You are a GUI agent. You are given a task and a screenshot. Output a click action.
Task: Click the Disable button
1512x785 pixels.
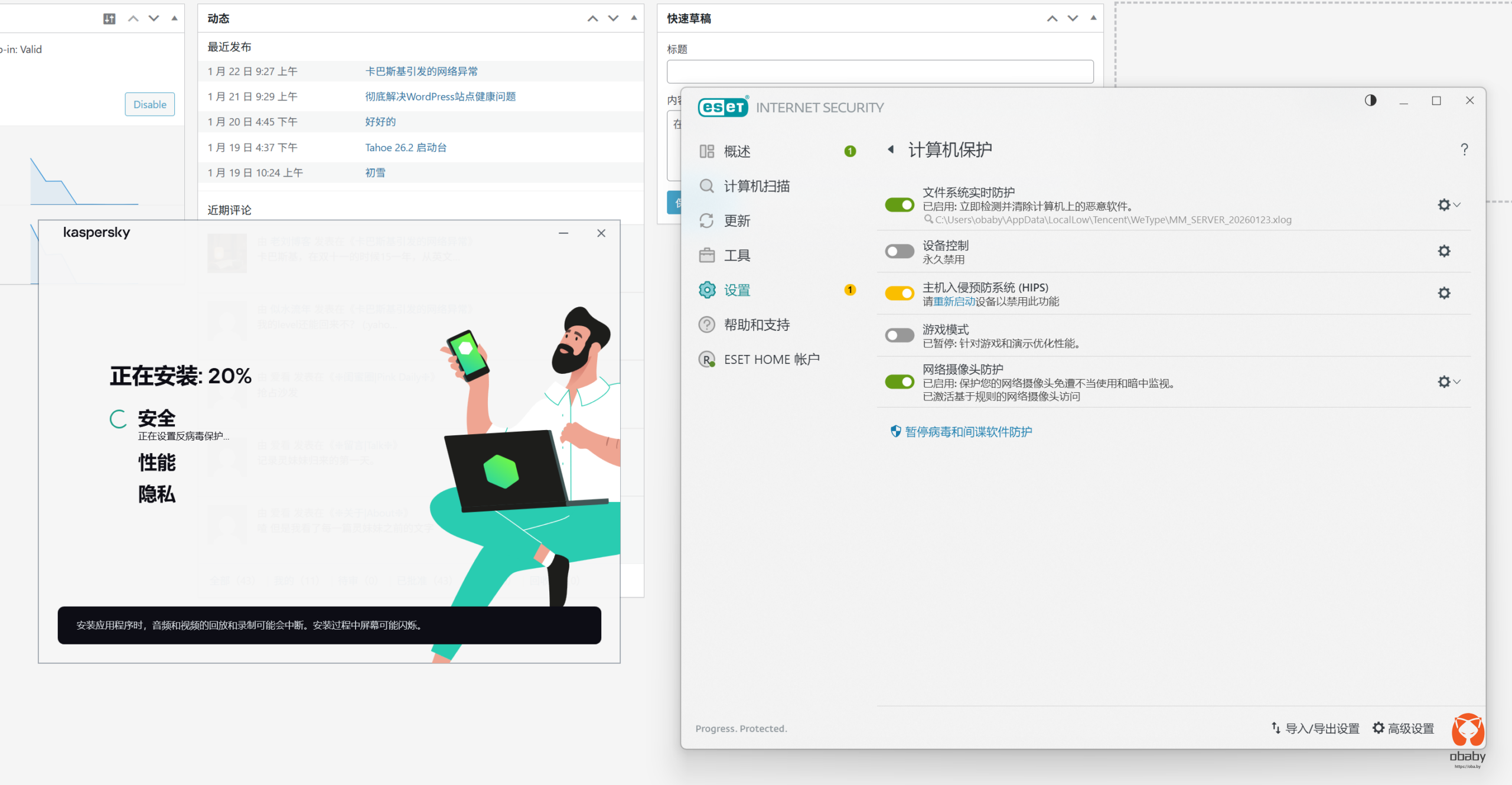tap(149, 105)
